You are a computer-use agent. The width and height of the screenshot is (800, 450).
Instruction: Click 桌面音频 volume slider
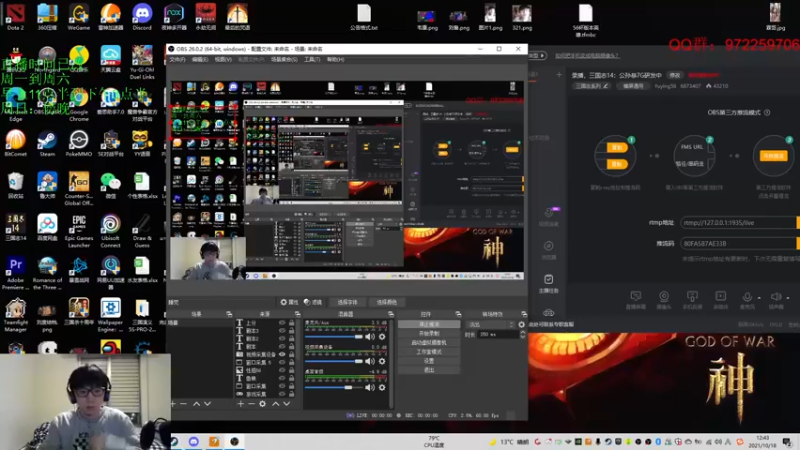pos(333,387)
